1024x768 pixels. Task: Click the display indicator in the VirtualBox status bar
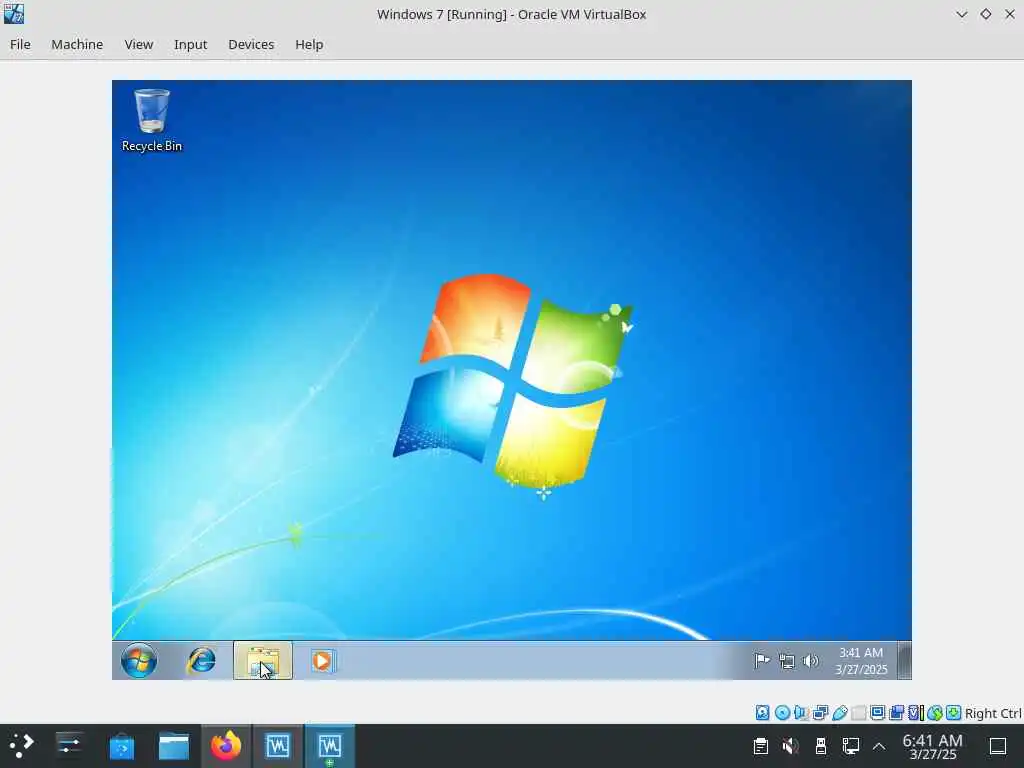click(x=878, y=712)
